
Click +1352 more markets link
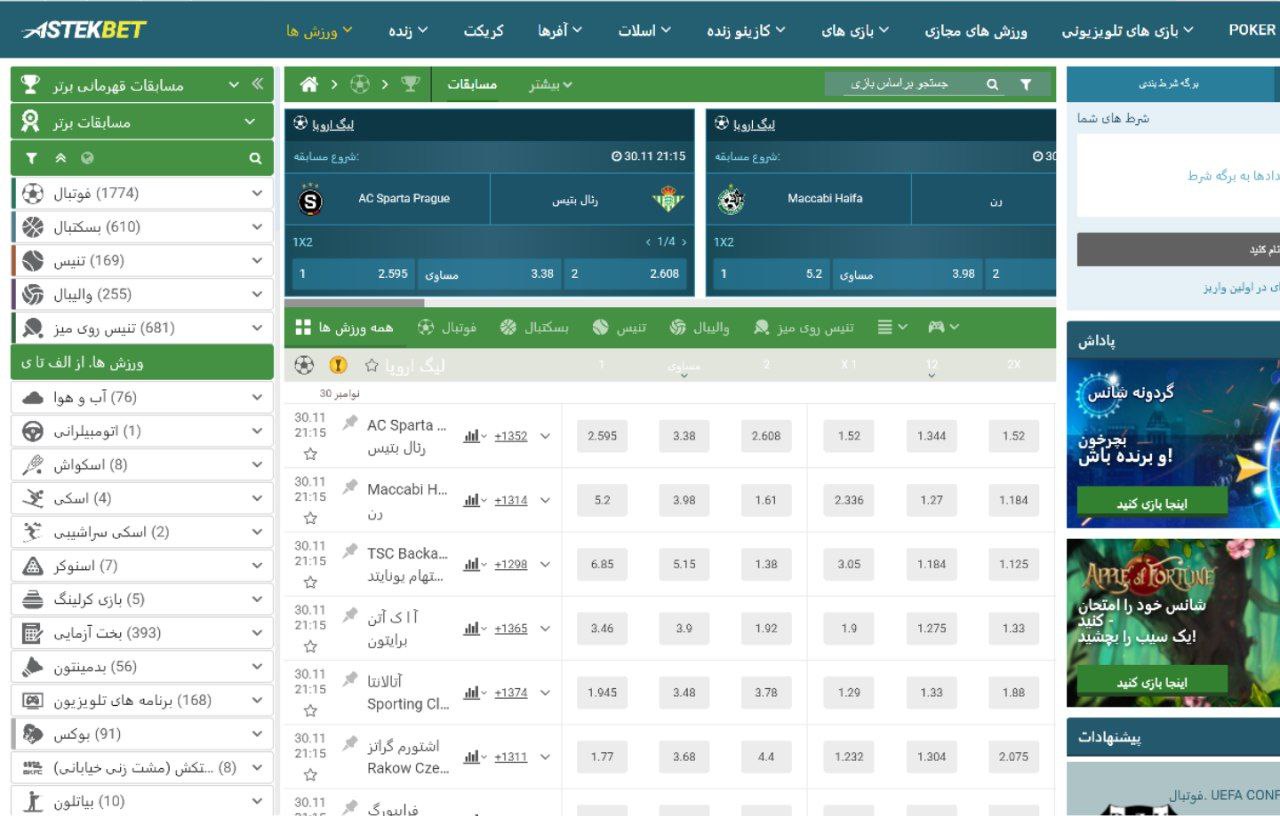[510, 436]
